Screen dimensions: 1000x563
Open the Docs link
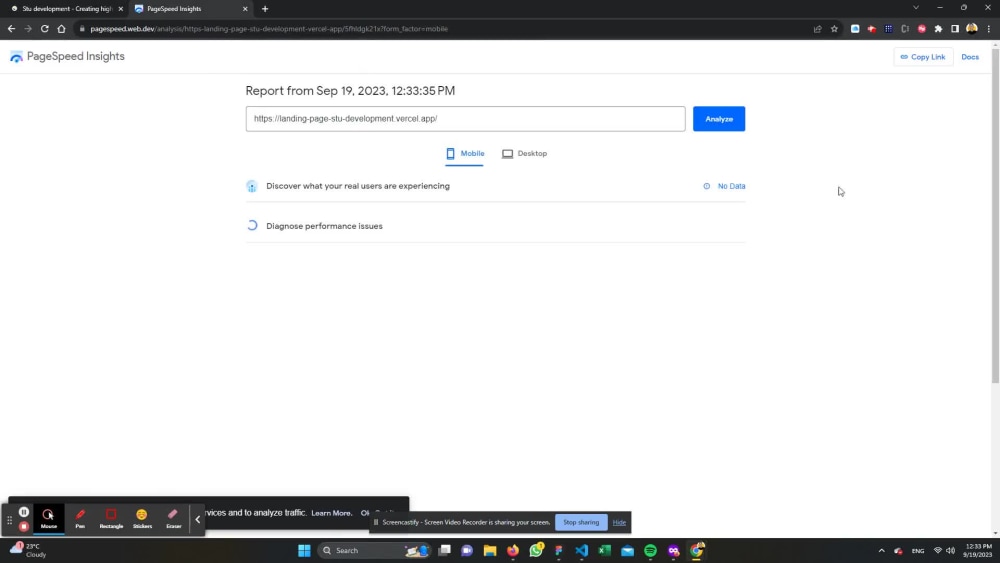coord(969,57)
